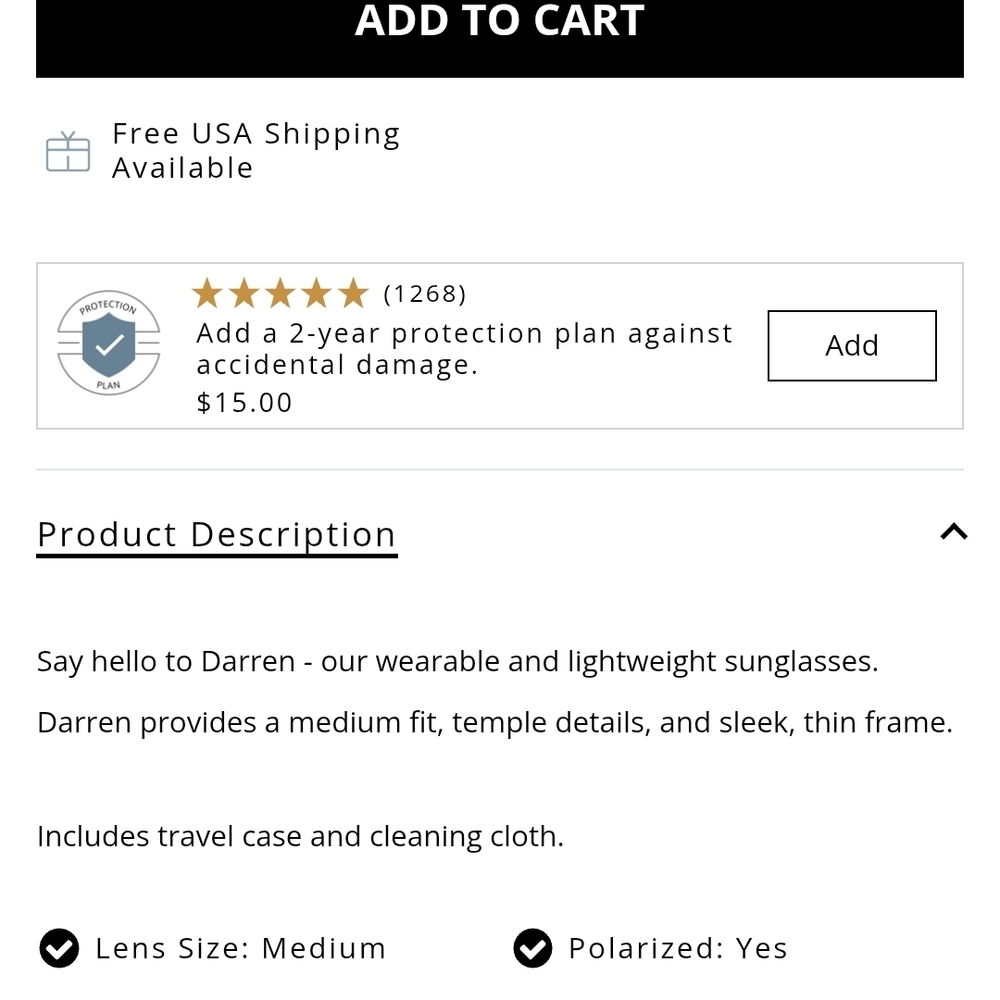Click the checkmark beside Polarized: Yes
The image size is (1000, 1000).
point(534,948)
